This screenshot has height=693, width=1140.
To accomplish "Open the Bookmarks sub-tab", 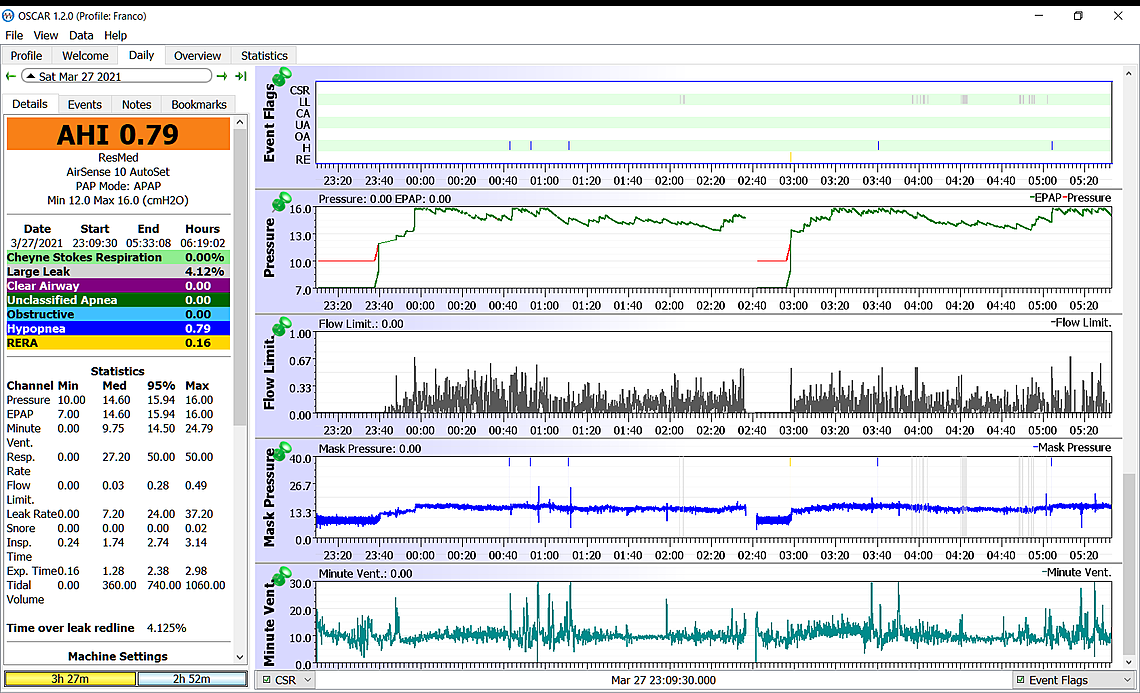I will click(198, 105).
